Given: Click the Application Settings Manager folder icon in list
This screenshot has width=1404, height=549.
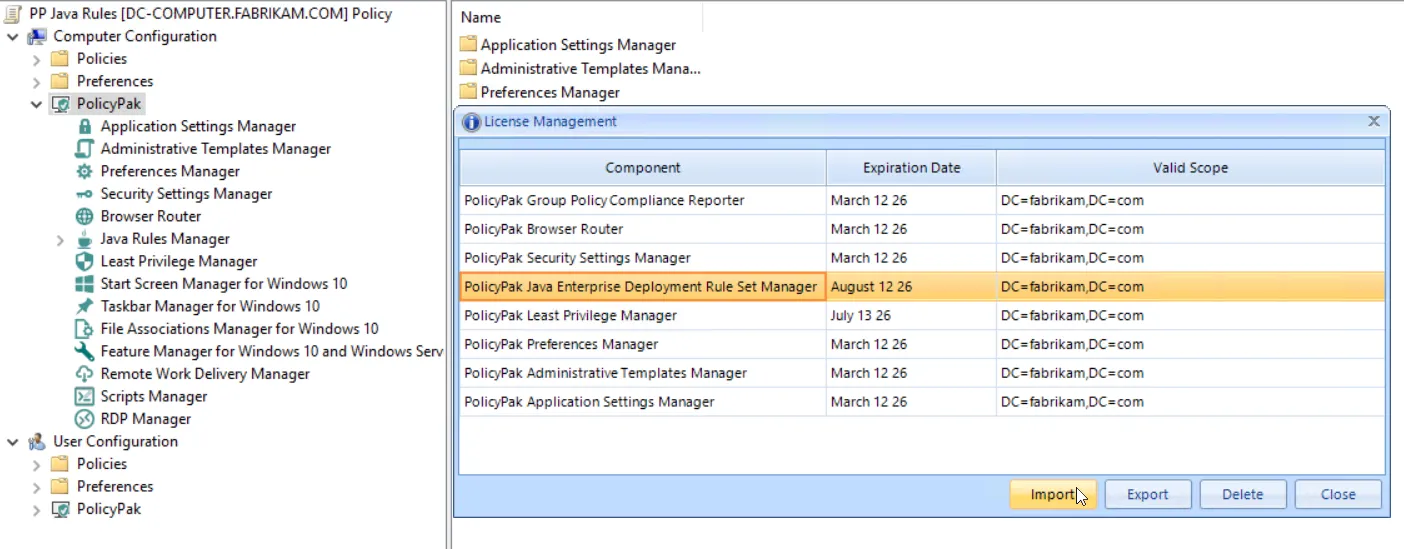Looking at the screenshot, I should coord(468,44).
